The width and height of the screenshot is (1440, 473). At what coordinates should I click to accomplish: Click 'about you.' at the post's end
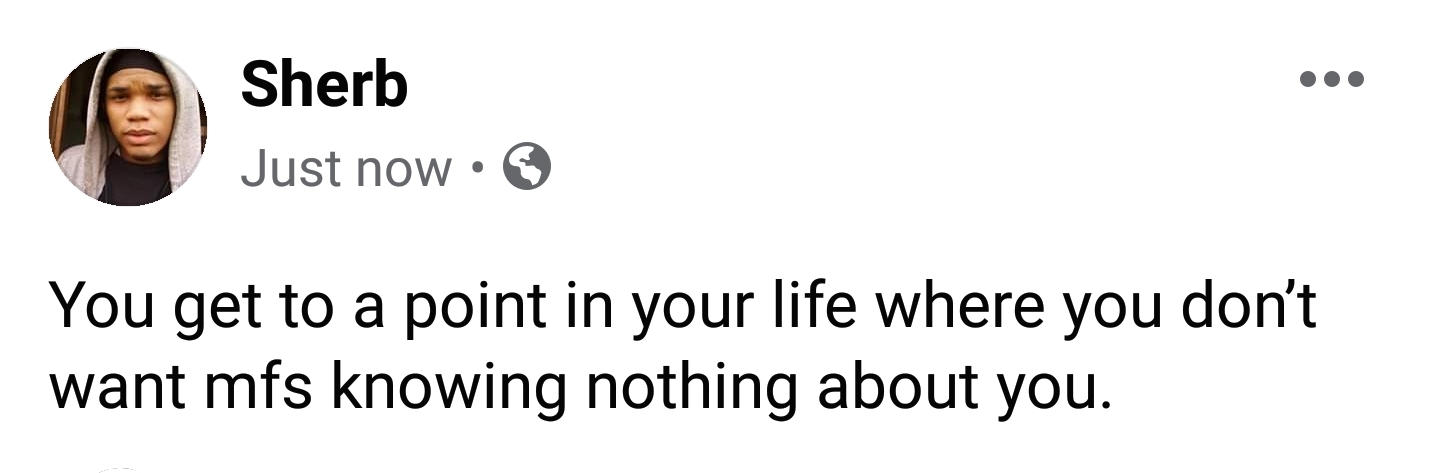[964, 387]
